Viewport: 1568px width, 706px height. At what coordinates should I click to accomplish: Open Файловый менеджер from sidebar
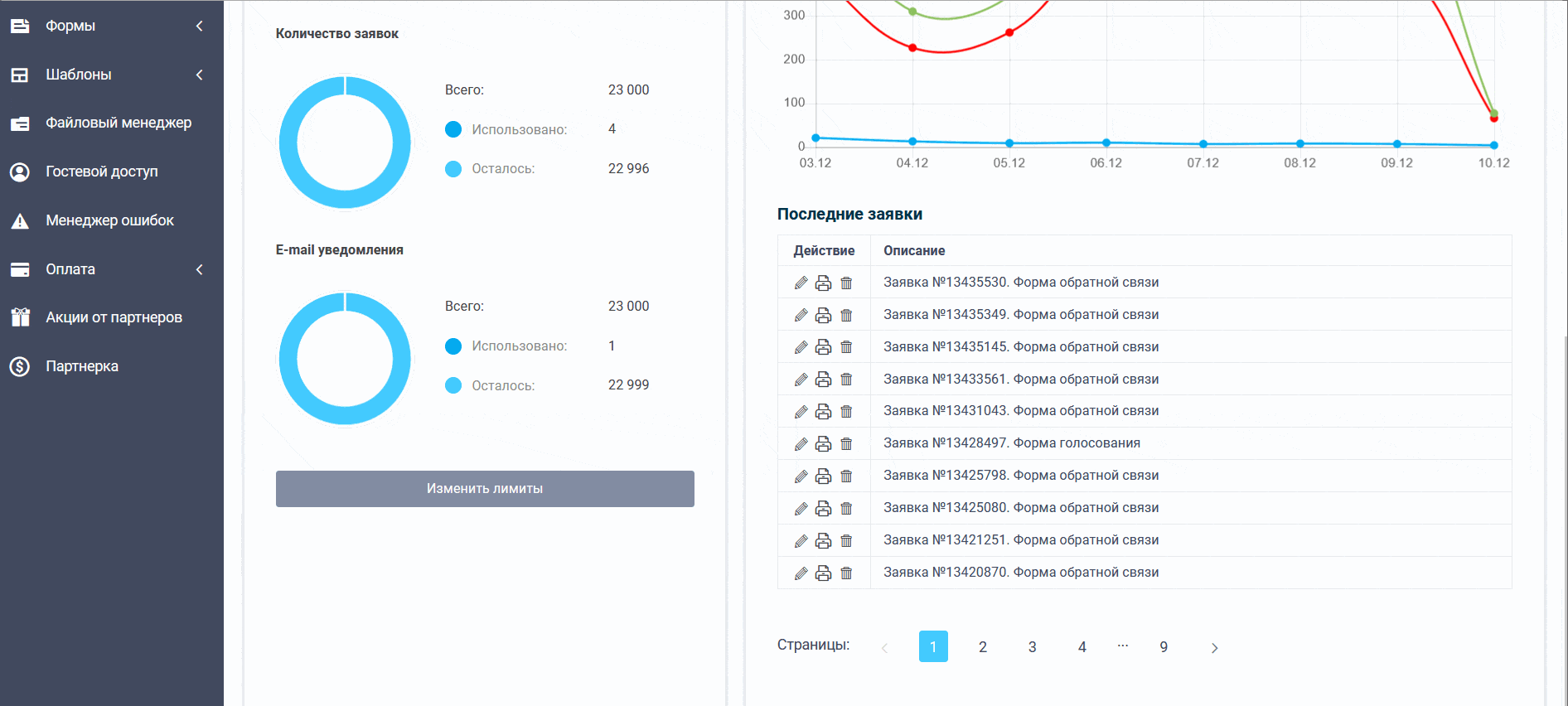click(x=118, y=123)
